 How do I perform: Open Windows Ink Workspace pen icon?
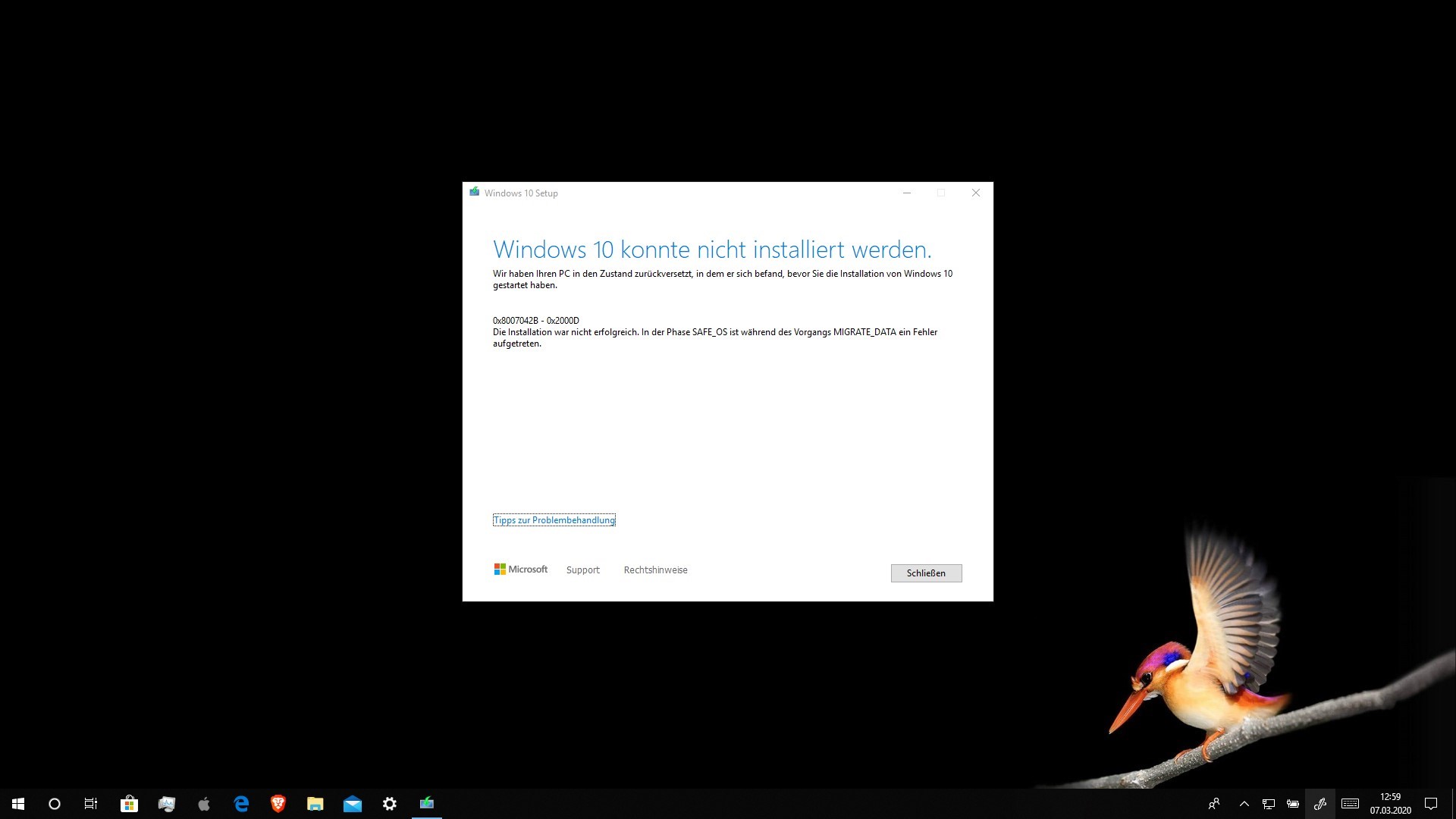pos(1320,804)
